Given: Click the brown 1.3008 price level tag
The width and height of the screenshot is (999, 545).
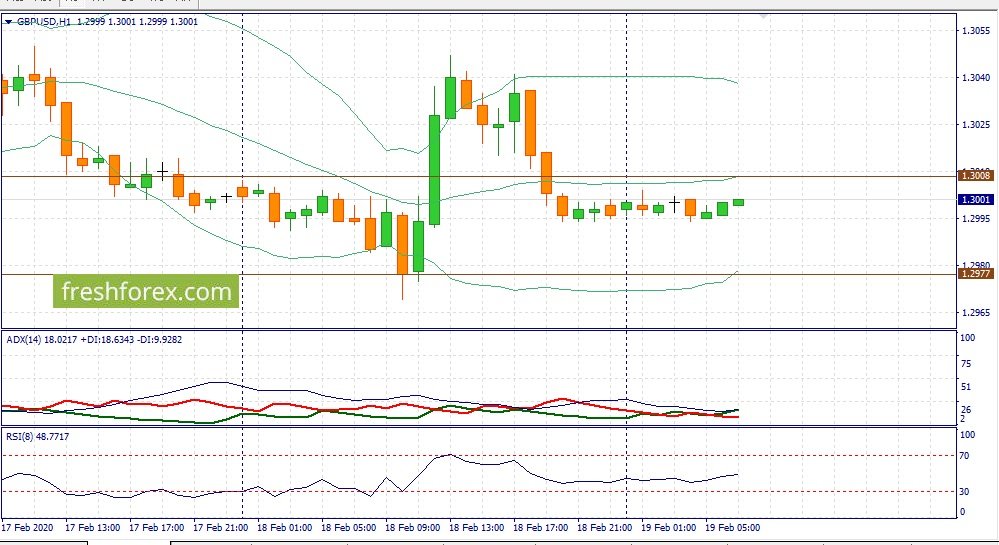Looking at the screenshot, I should [x=975, y=175].
